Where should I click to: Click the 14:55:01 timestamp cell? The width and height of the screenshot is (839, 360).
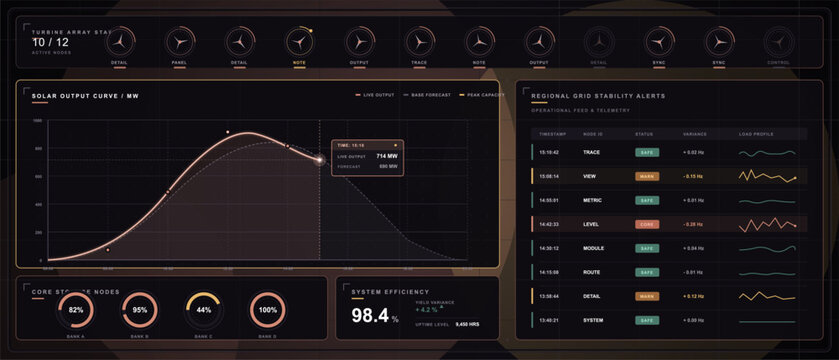tap(549, 201)
